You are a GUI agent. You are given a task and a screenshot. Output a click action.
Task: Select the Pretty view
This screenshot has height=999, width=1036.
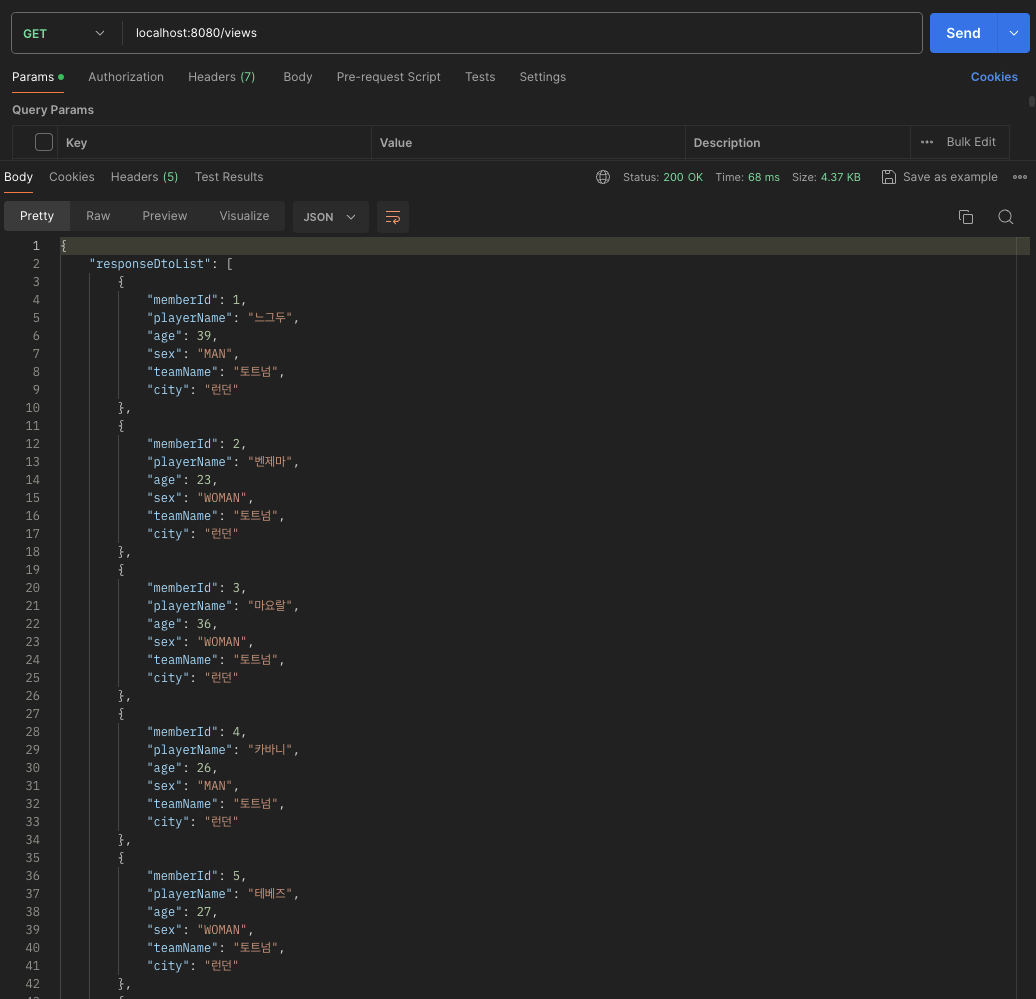[x=37, y=216]
